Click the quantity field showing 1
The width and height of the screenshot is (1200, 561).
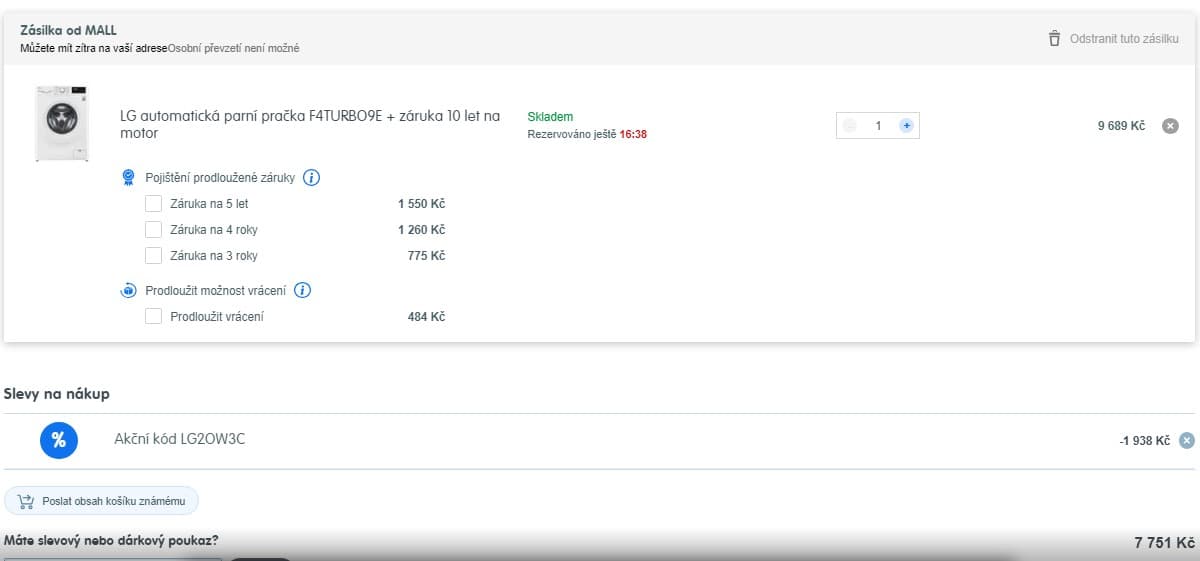878,126
